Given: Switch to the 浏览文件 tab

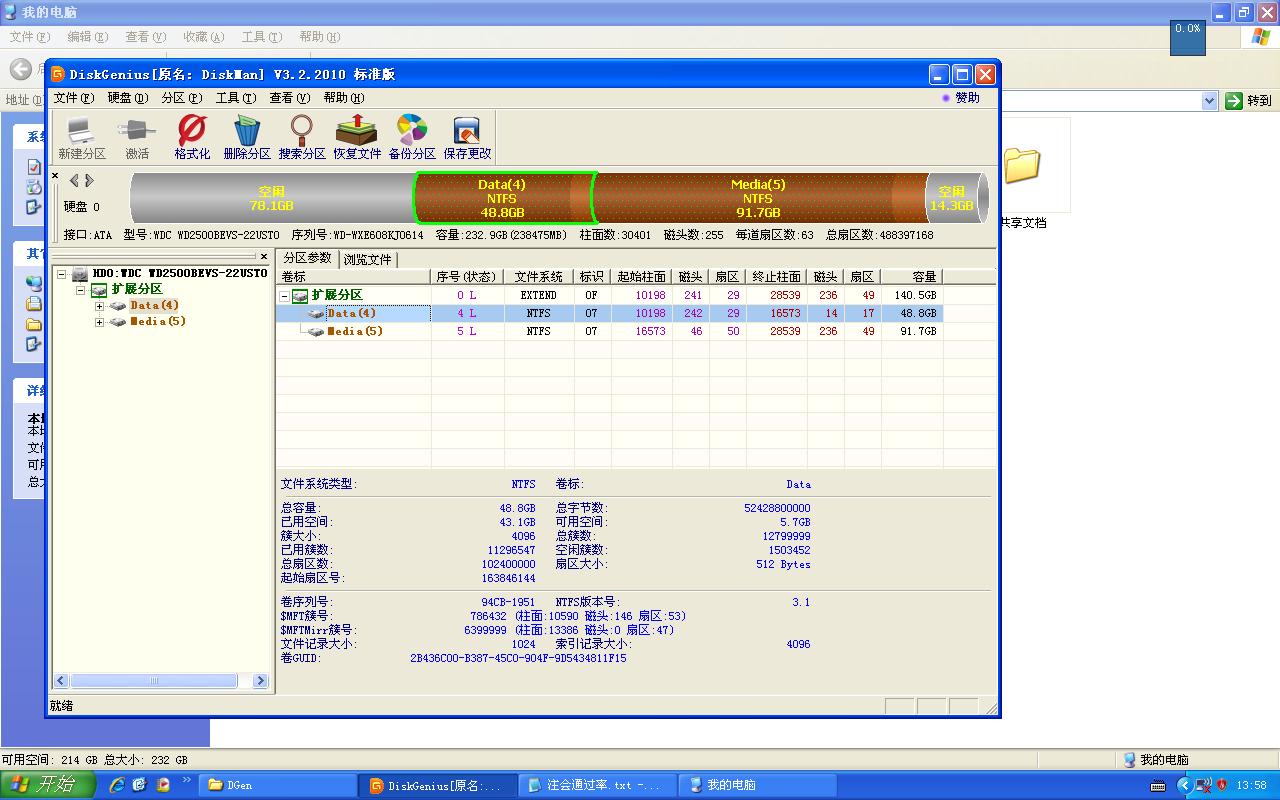Looking at the screenshot, I should 367,259.
